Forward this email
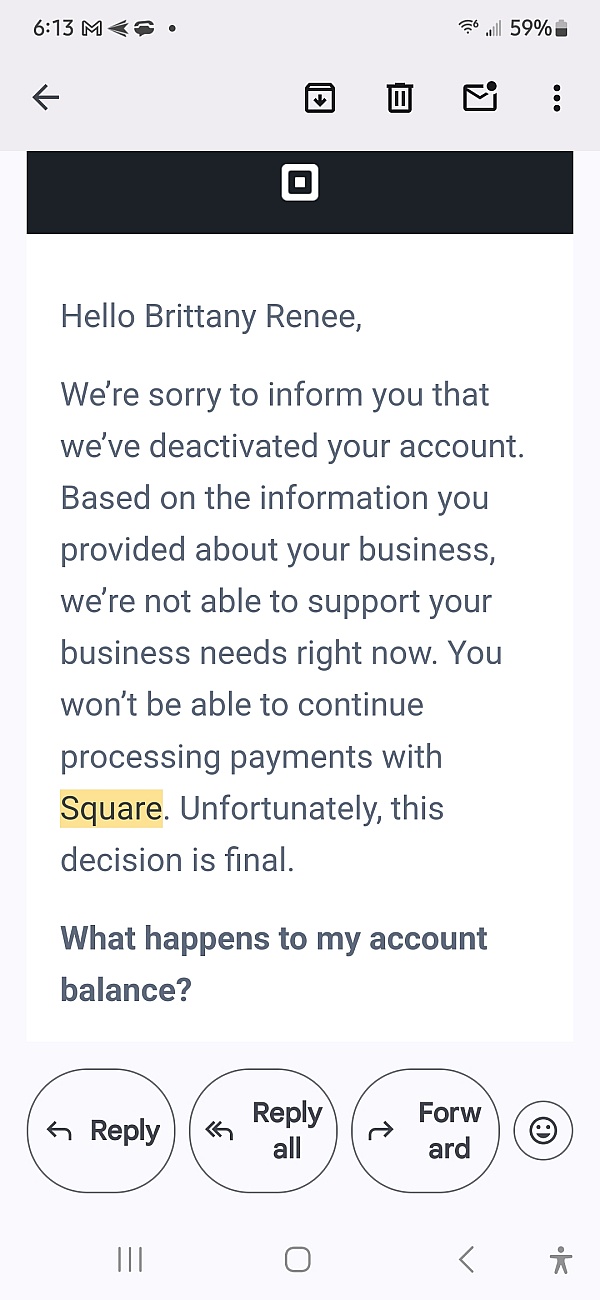Screen dimensions: 600x1300 (425, 1131)
